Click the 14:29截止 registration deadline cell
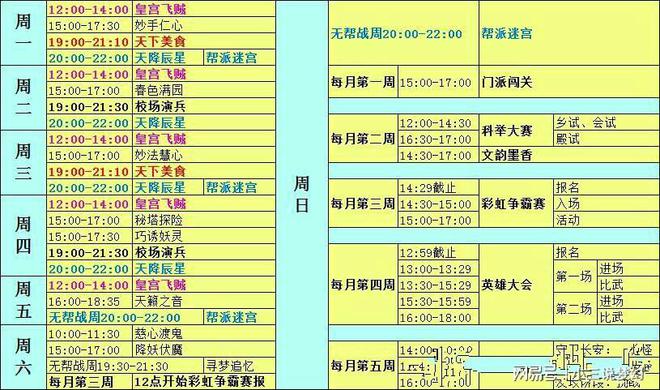Viewport: 660px width, 390px height. coord(438,187)
